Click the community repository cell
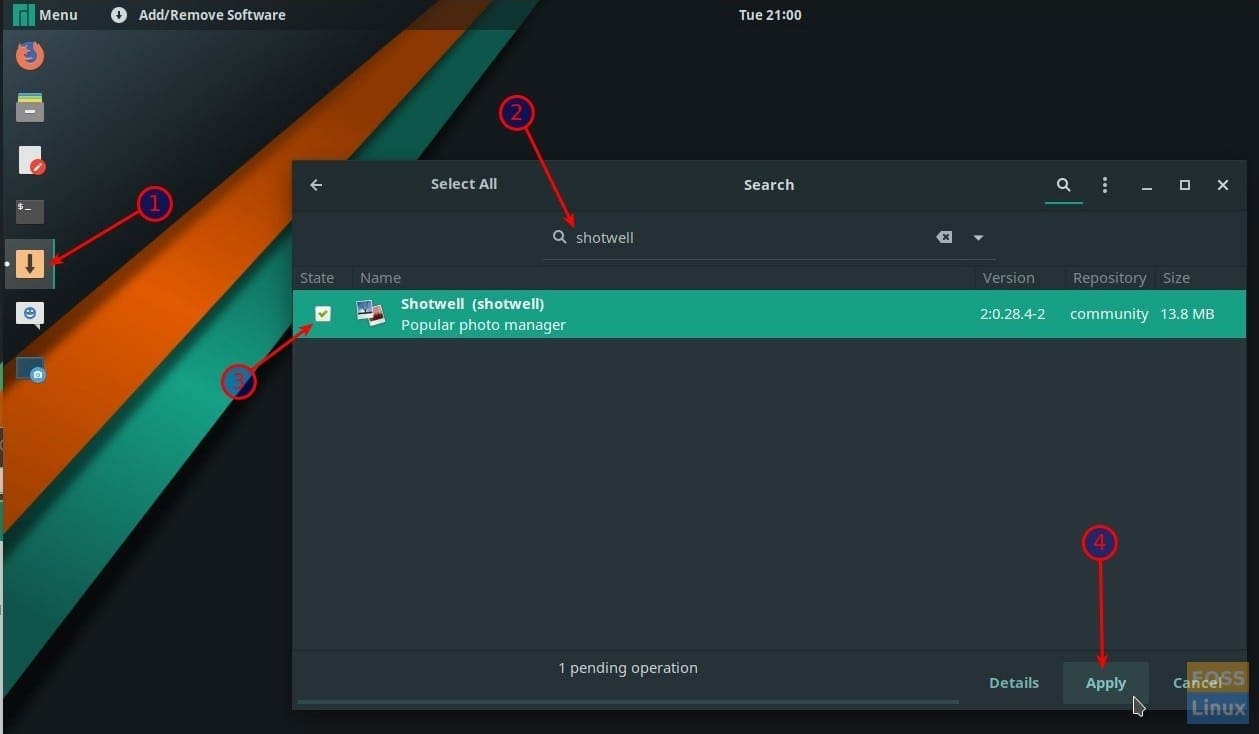The image size is (1259, 734). point(1109,314)
